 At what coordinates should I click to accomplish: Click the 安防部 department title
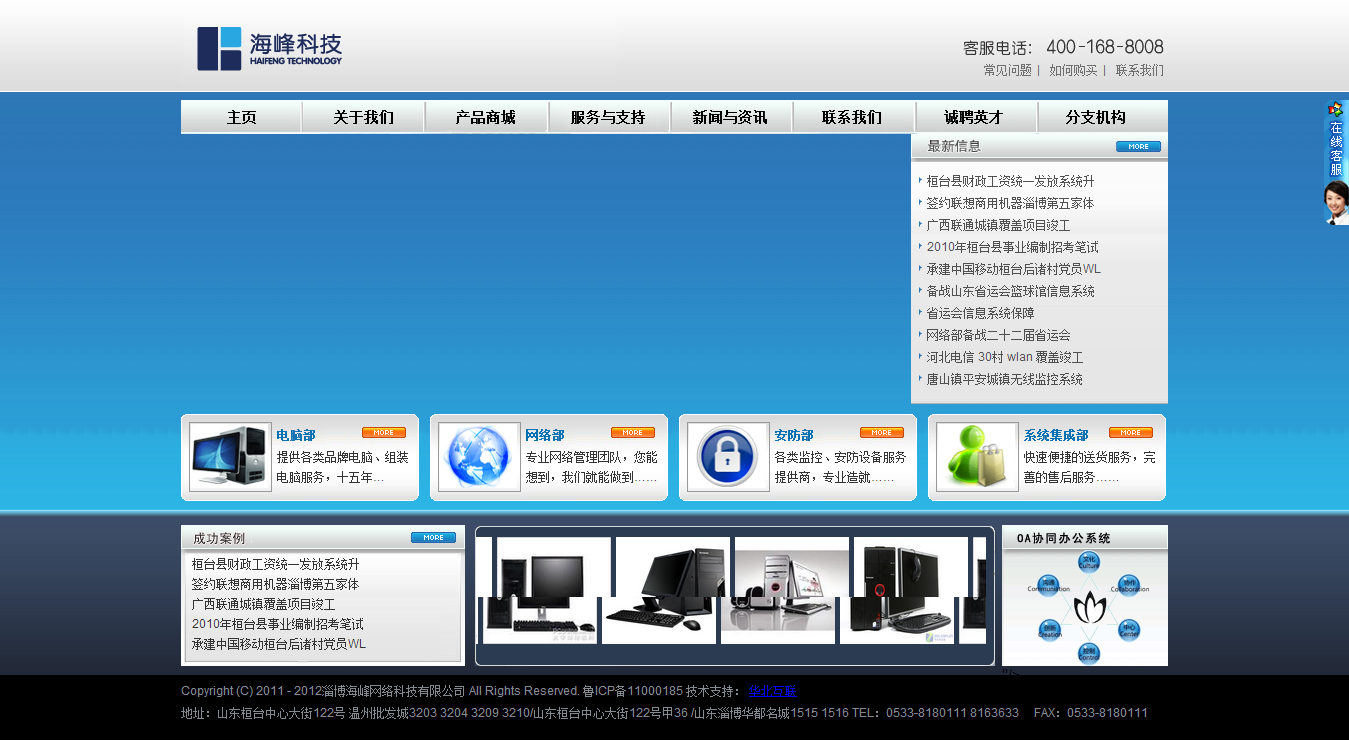pos(794,435)
